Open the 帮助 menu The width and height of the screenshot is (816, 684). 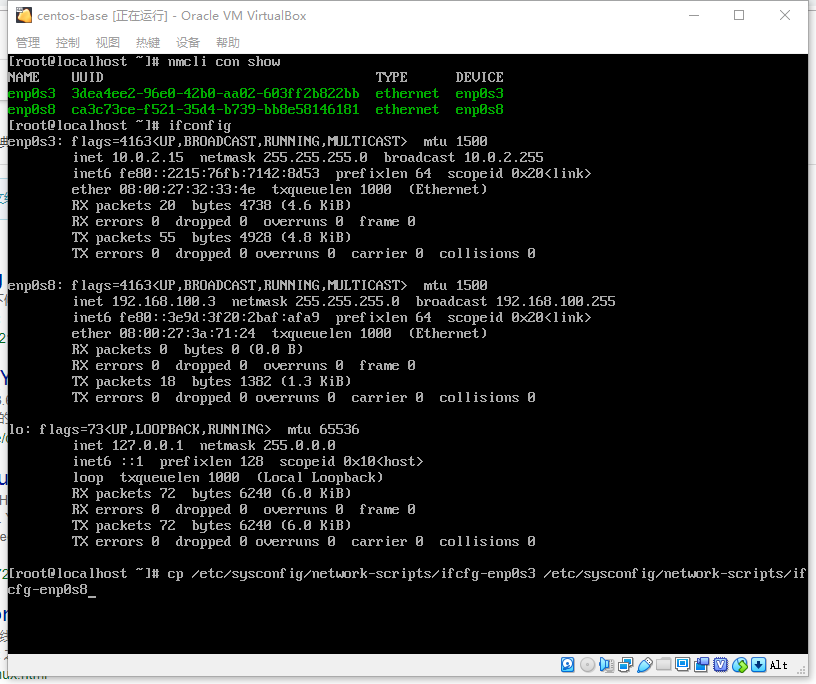(x=228, y=43)
